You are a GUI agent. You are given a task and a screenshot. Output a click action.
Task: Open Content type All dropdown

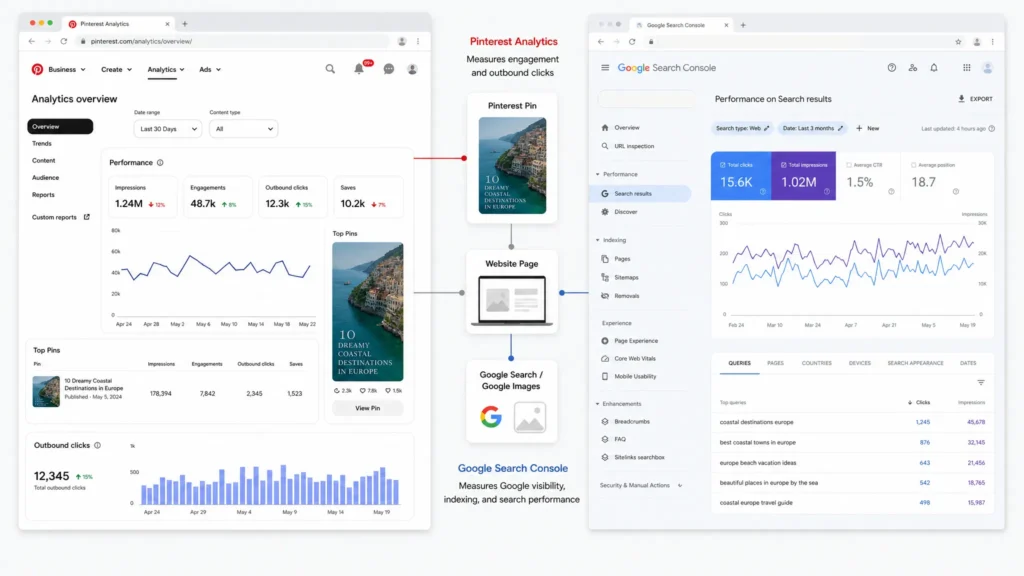(x=244, y=129)
